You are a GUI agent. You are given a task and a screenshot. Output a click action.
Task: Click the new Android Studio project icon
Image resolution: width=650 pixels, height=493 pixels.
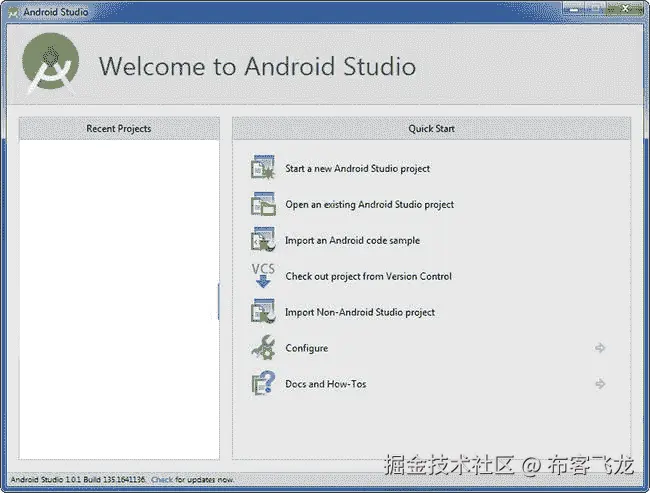[263, 168]
